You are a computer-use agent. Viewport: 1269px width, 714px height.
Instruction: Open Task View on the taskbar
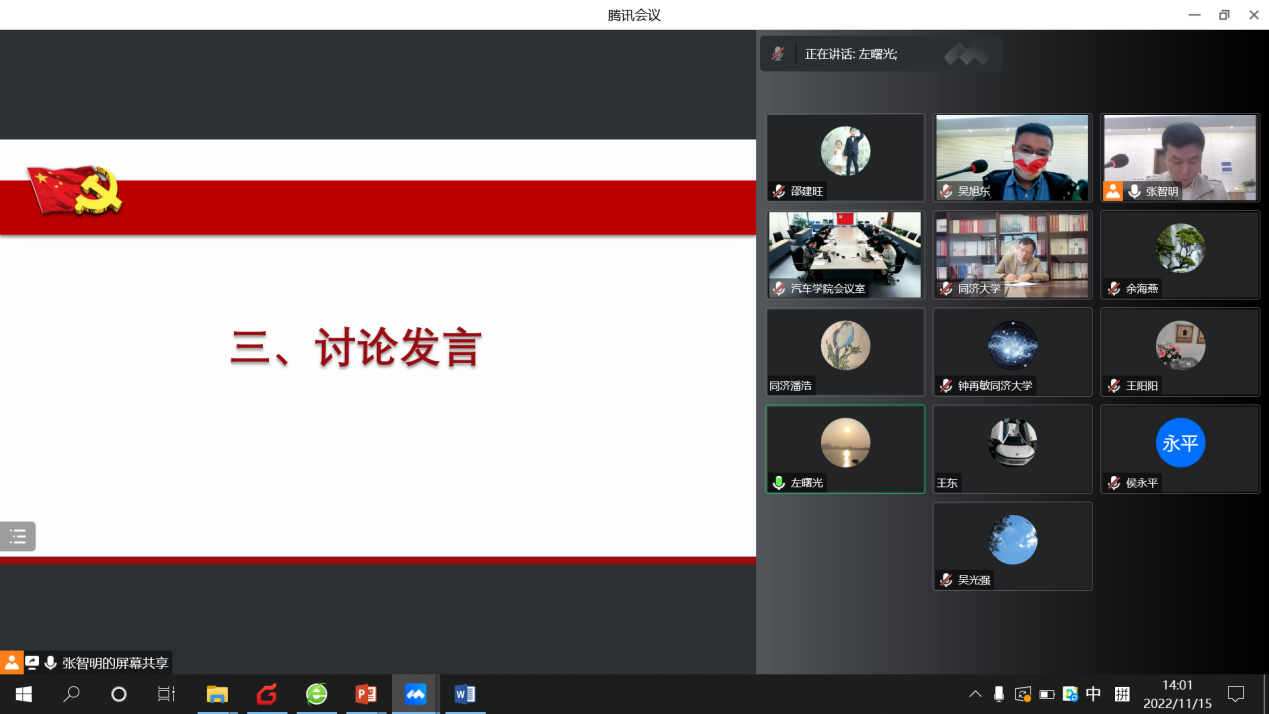pyautogui.click(x=166, y=694)
